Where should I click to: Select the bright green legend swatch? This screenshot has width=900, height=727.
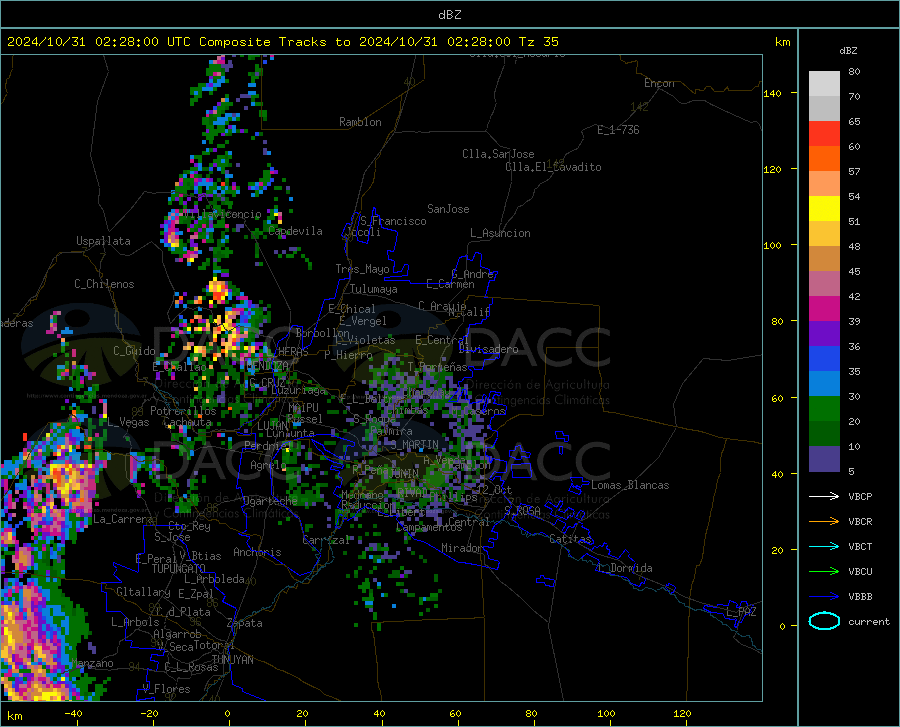pyautogui.click(x=824, y=409)
